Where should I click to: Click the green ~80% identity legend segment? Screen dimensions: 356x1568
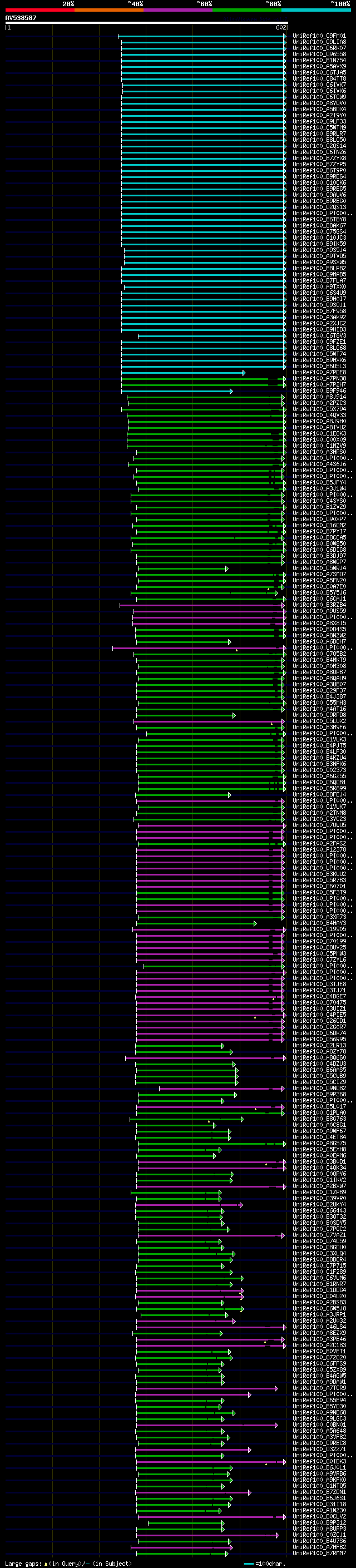click(x=246, y=10)
